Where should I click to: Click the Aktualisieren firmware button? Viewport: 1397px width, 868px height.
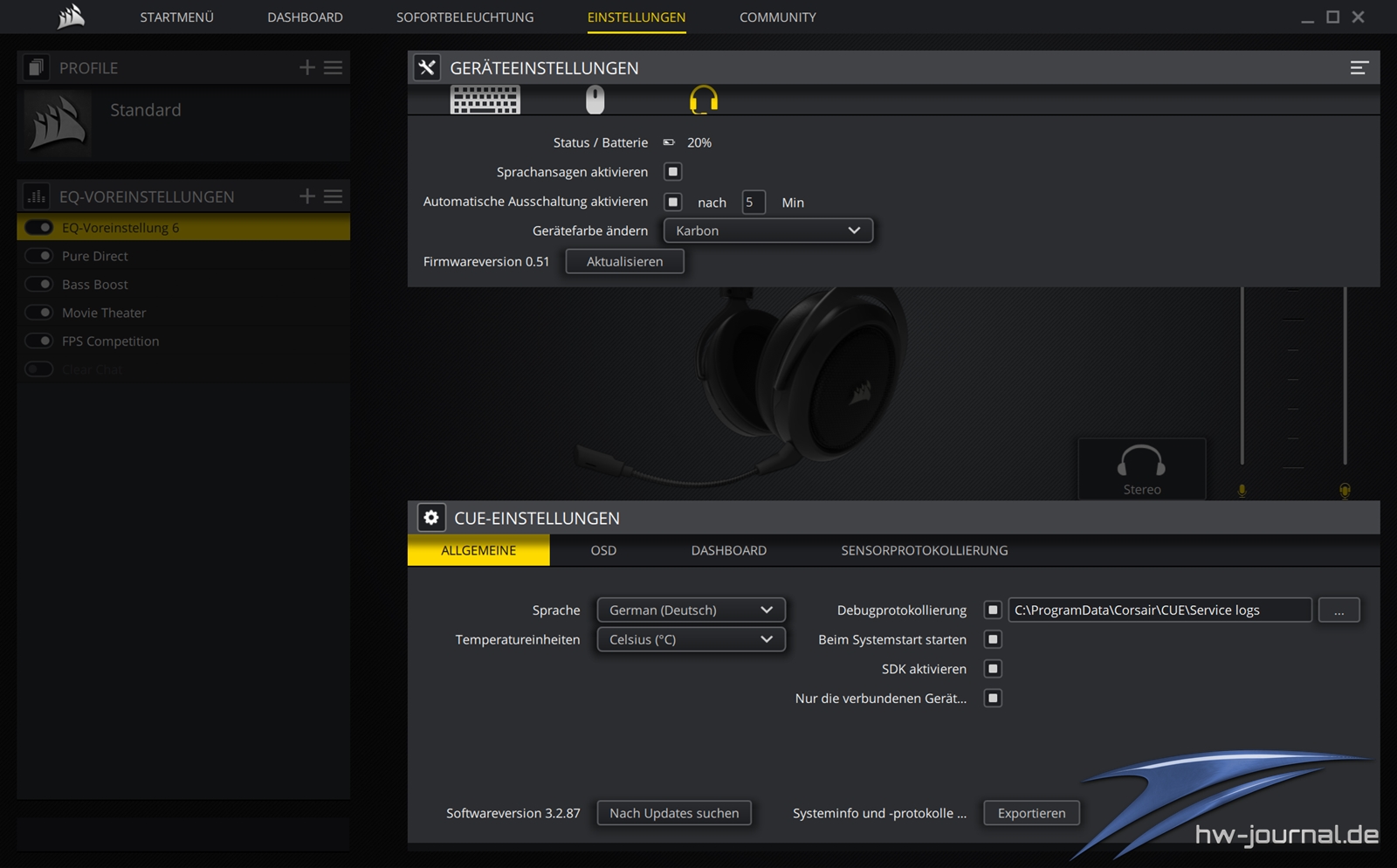tap(624, 261)
